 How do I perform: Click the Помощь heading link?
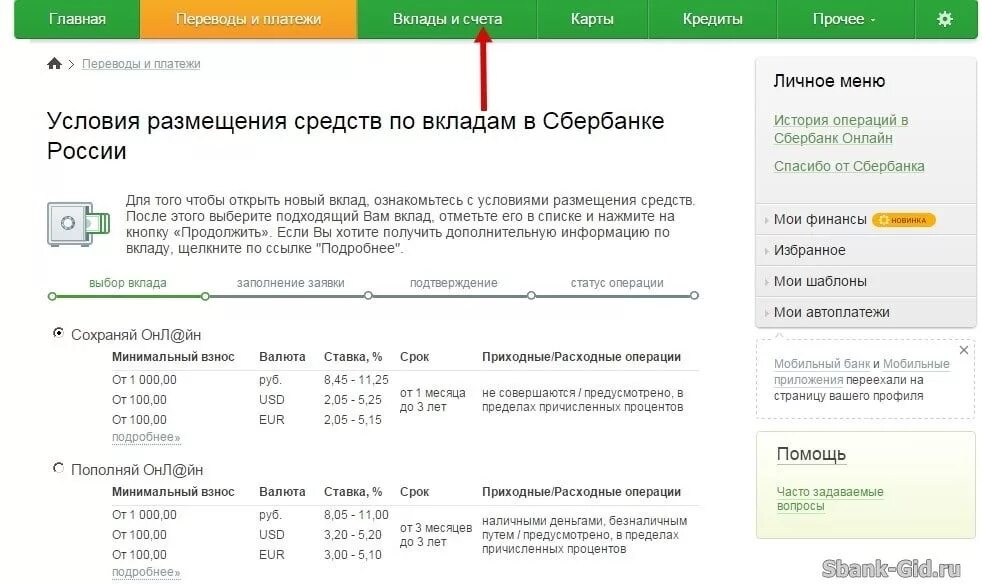pyautogui.click(x=811, y=454)
